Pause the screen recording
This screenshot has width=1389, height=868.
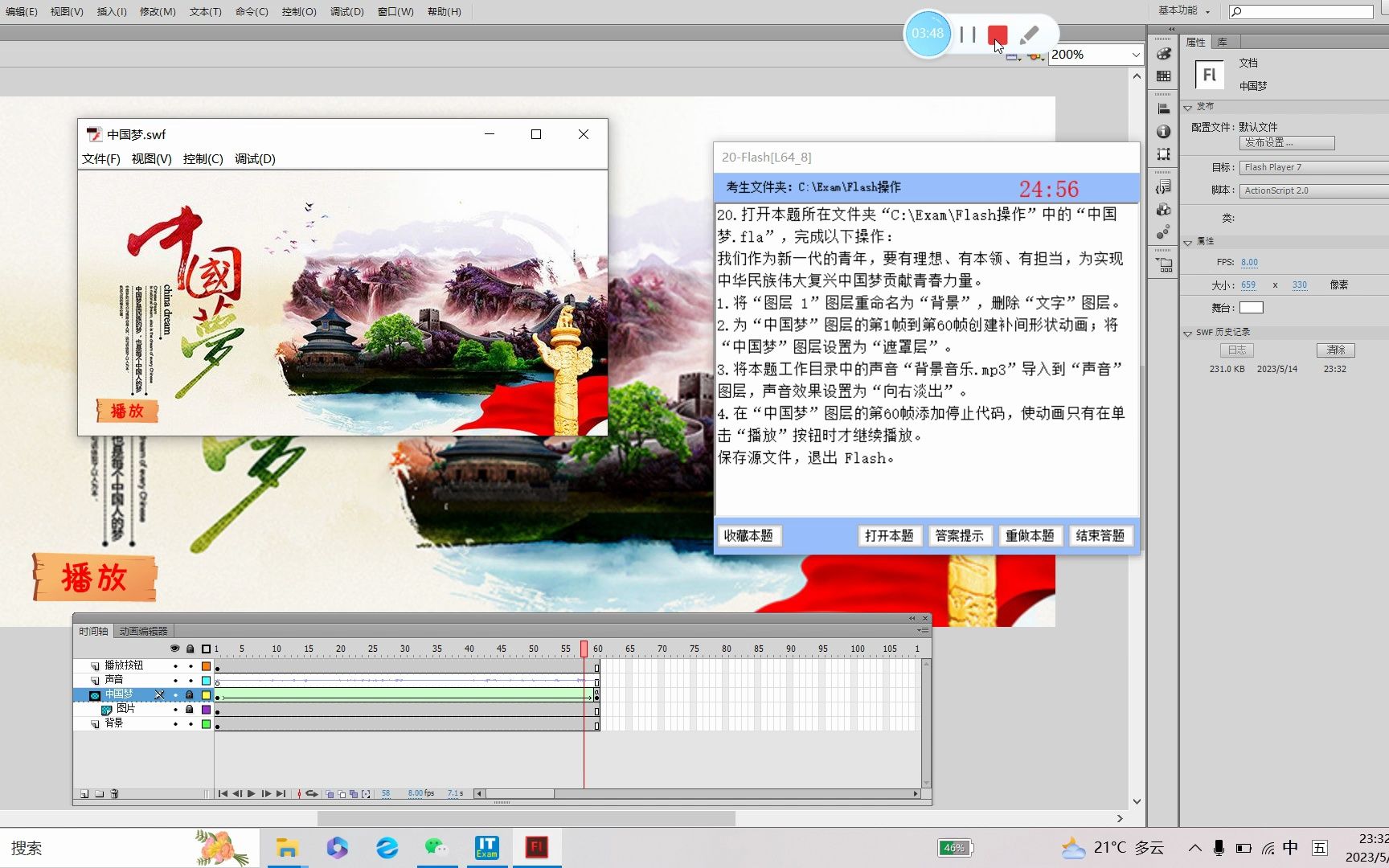click(x=968, y=35)
